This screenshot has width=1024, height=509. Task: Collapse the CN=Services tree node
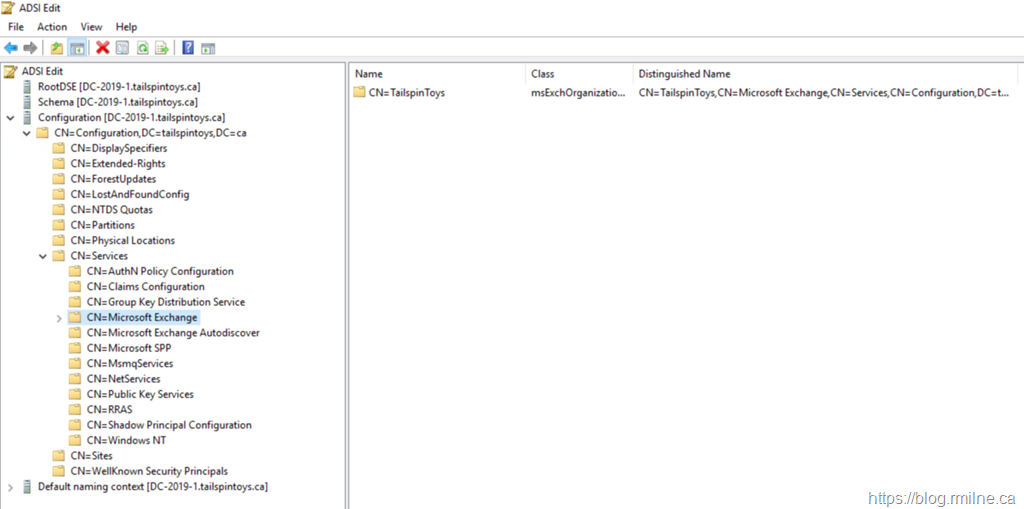43,256
